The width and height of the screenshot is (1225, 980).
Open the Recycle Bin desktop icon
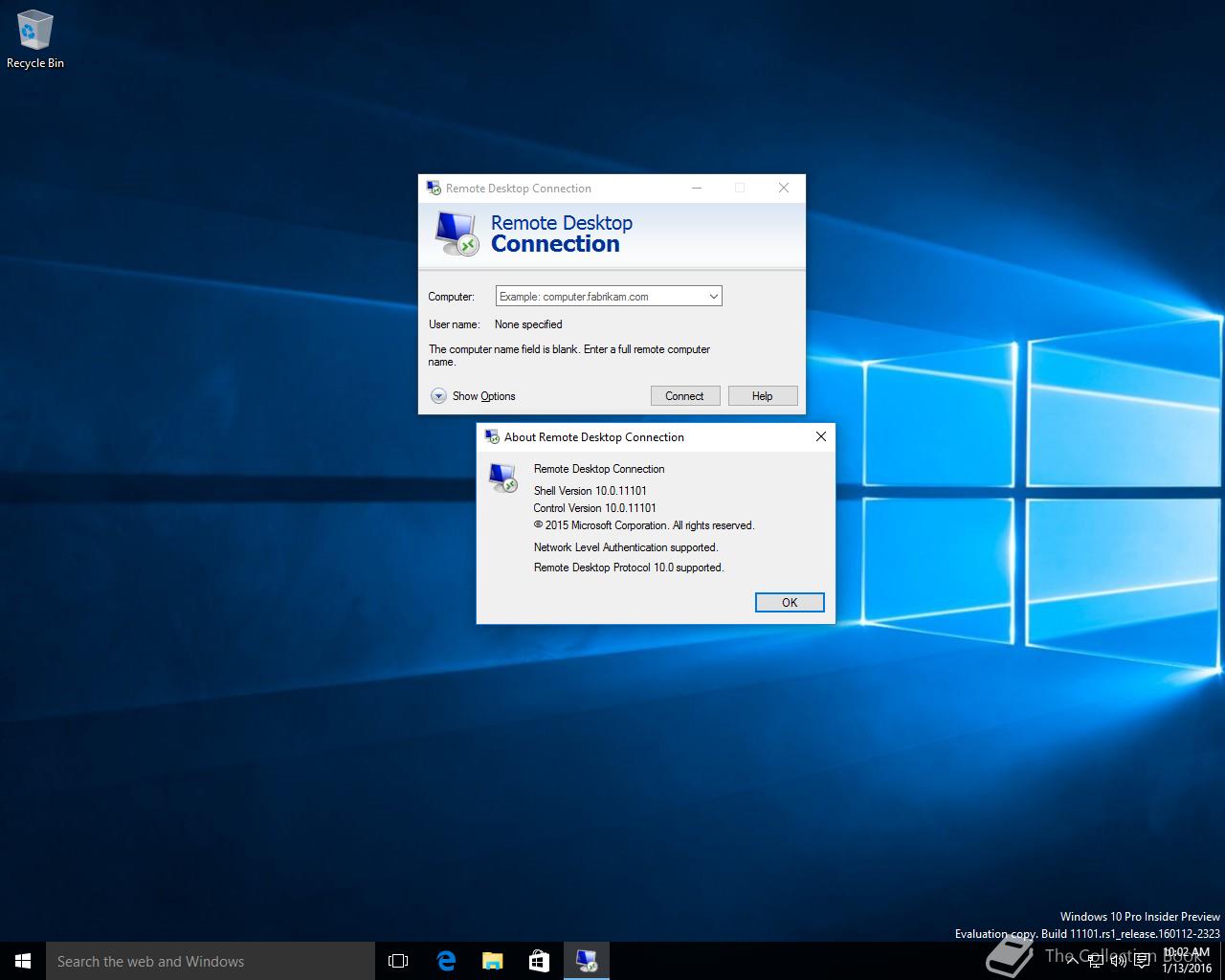(x=34, y=39)
